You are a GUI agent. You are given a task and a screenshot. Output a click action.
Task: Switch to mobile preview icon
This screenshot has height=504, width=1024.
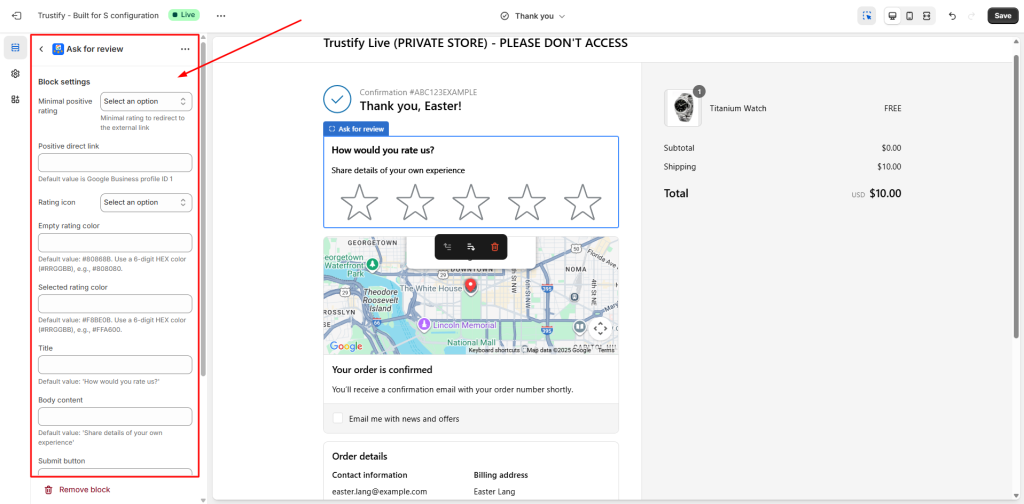click(909, 16)
